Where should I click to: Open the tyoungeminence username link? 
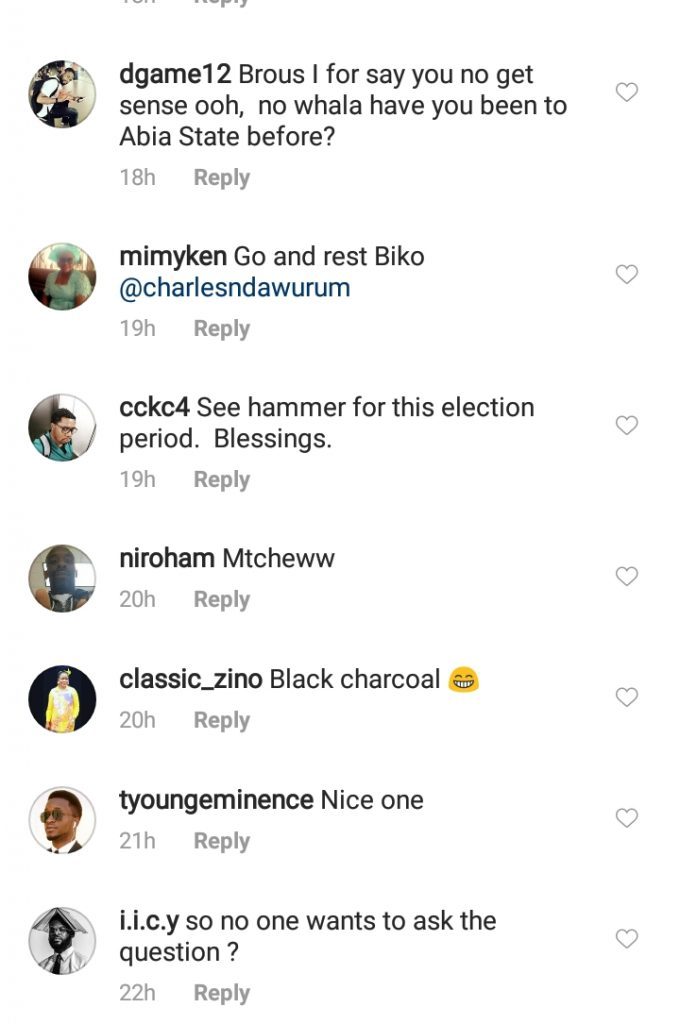[216, 801]
